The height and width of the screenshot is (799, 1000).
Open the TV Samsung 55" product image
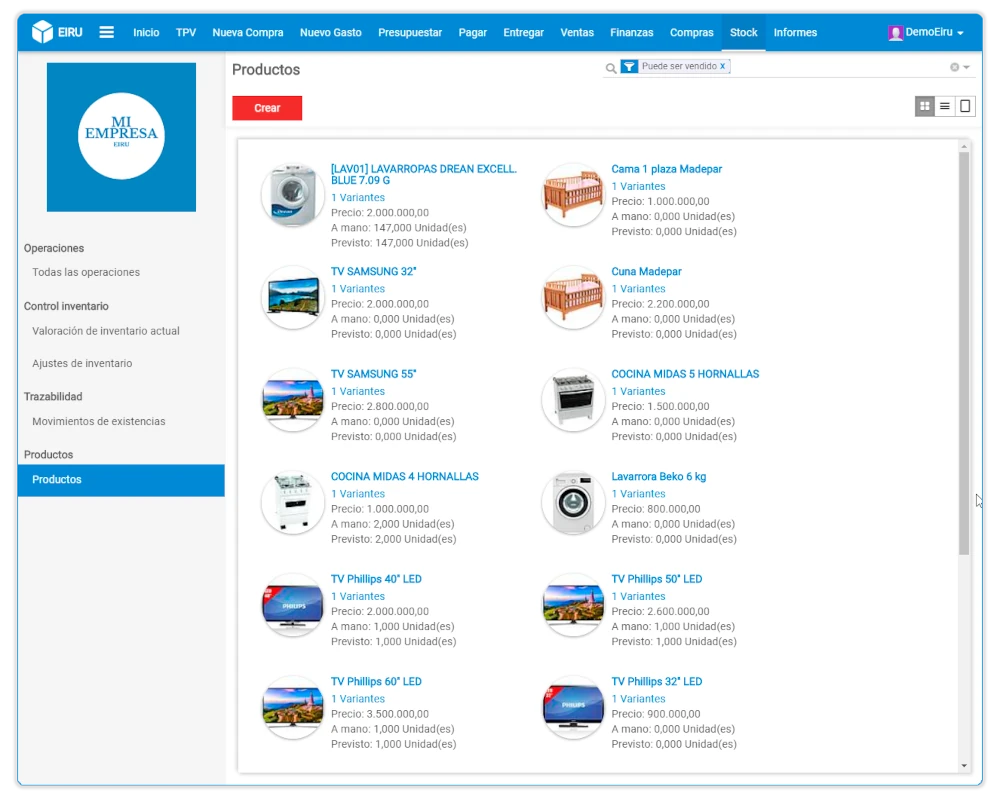click(x=293, y=400)
